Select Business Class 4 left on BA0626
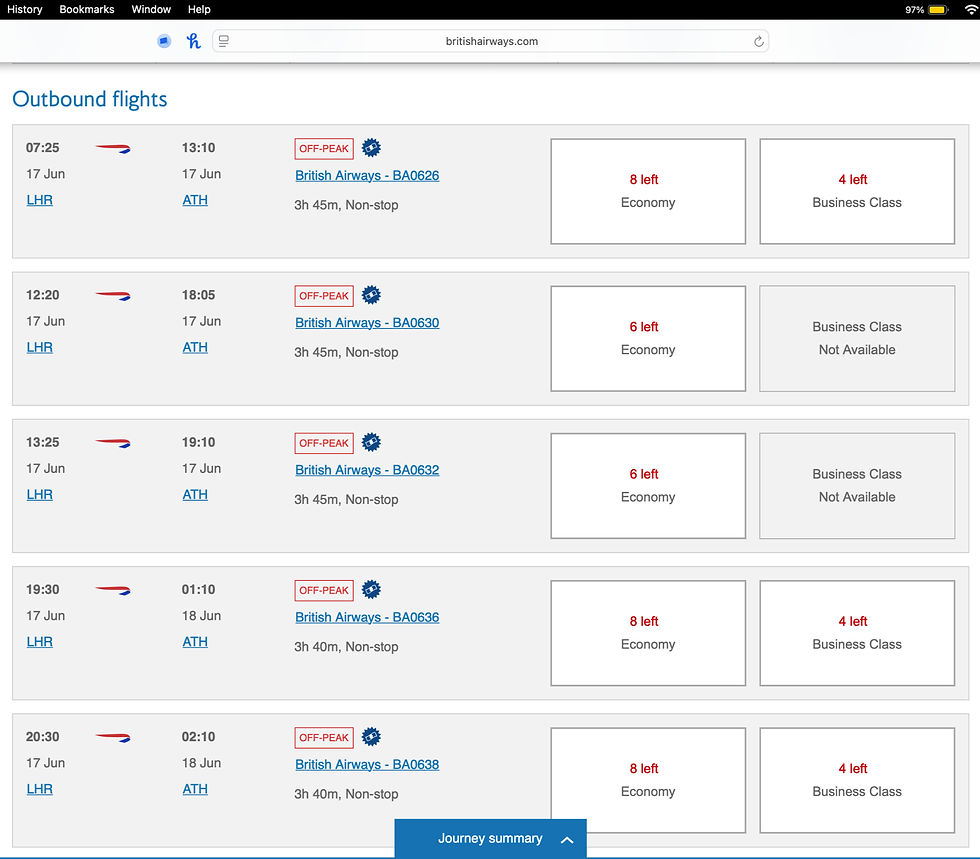Viewport: 980px width, 859px height. (x=857, y=191)
